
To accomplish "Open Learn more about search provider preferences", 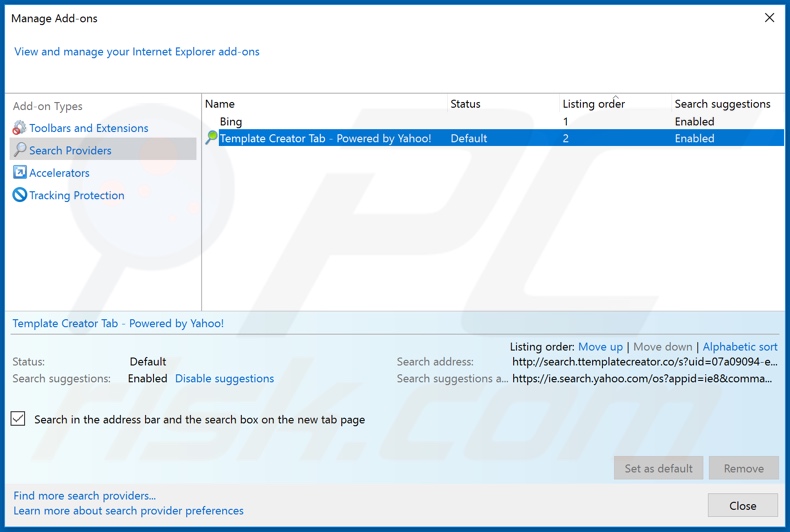I will pyautogui.click(x=128, y=511).
